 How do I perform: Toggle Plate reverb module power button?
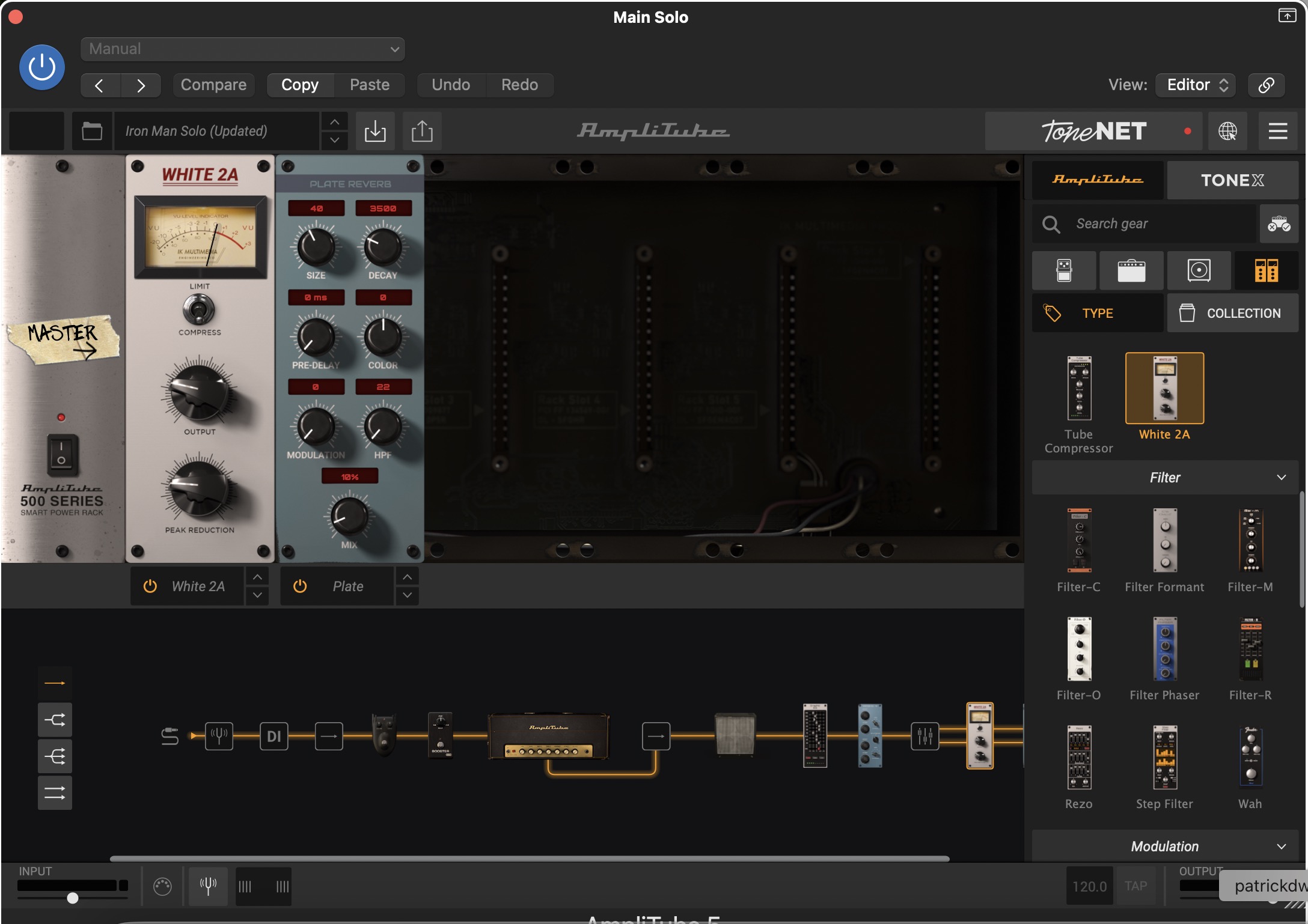300,586
